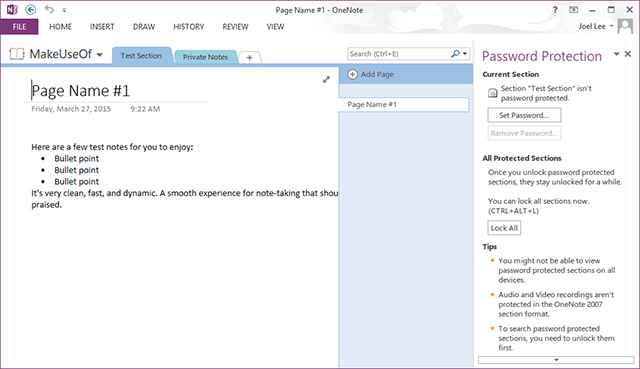Undo the last action

49,9
